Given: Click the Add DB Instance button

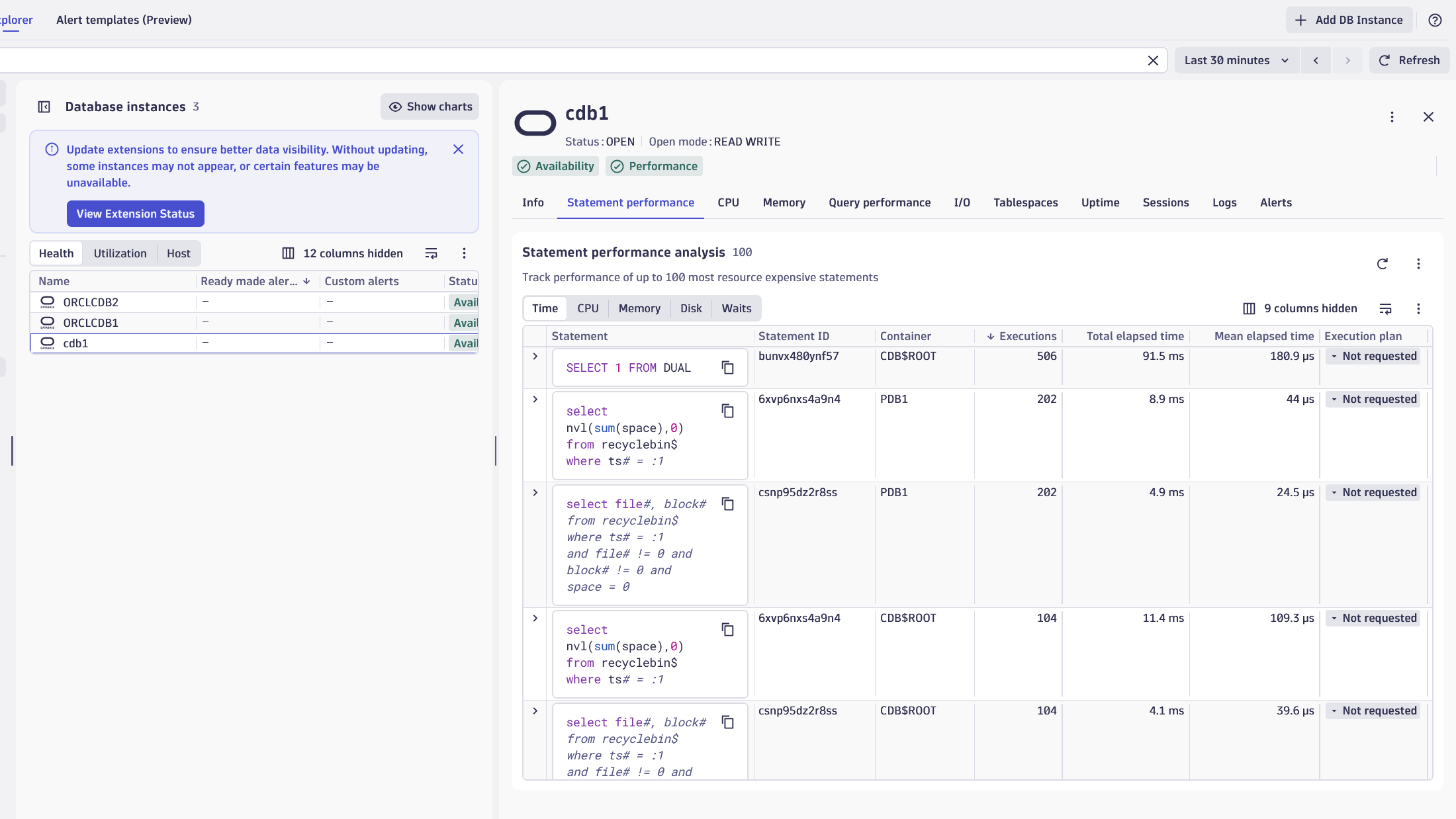Looking at the screenshot, I should click(x=1348, y=20).
